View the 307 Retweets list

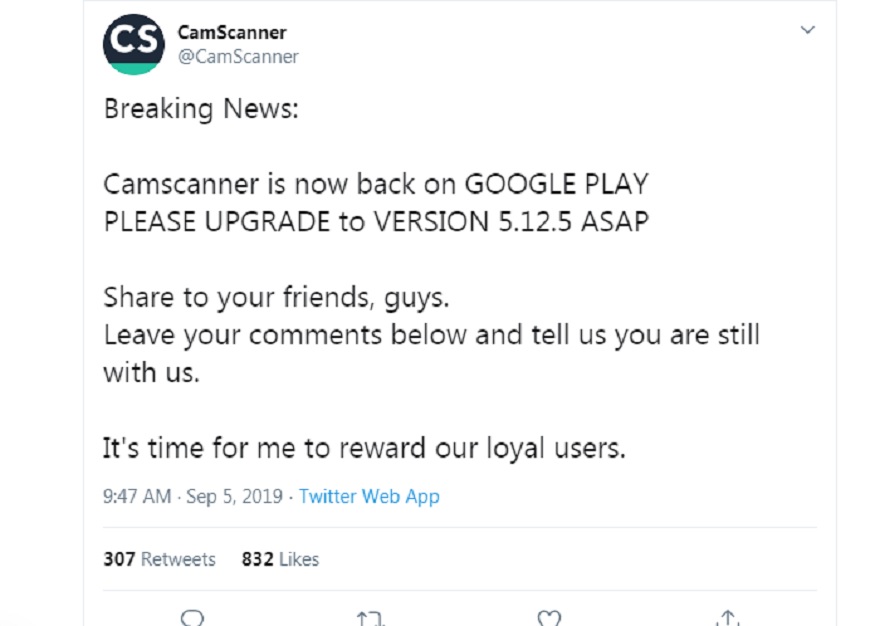159,559
